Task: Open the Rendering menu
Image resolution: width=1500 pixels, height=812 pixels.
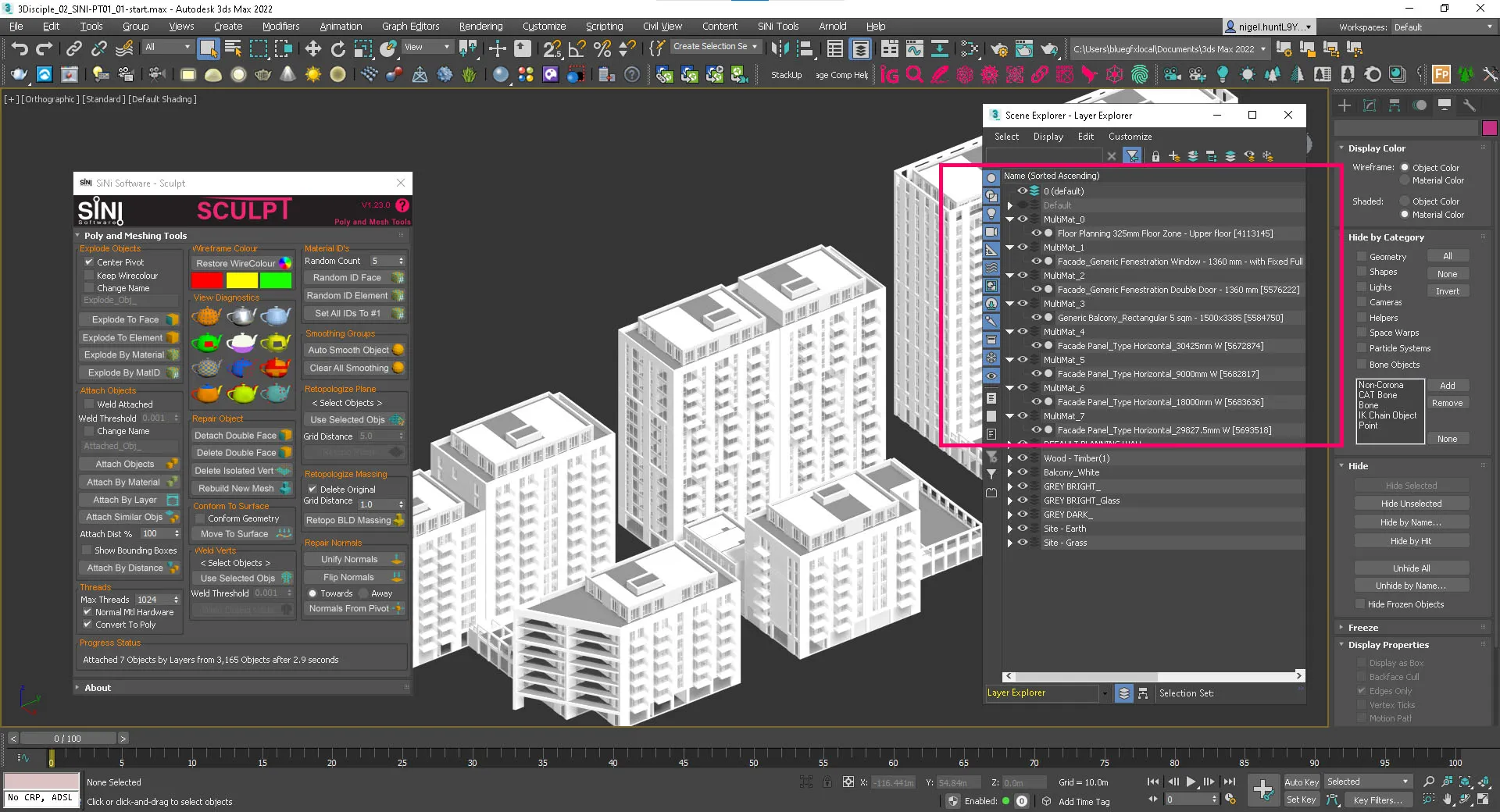Action: pyautogui.click(x=480, y=26)
